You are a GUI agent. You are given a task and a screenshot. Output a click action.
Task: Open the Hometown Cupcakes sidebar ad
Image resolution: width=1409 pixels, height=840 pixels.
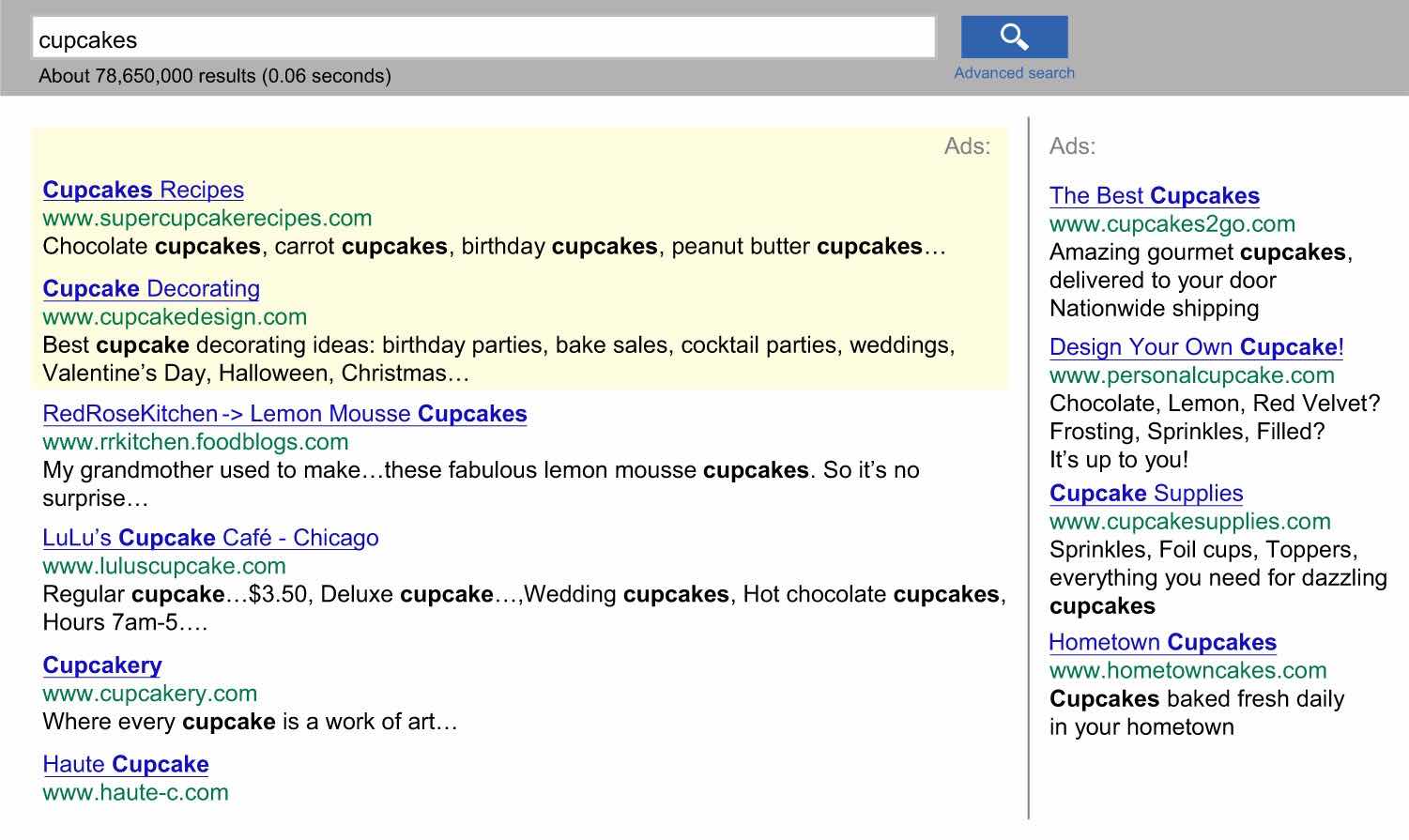(x=1162, y=643)
